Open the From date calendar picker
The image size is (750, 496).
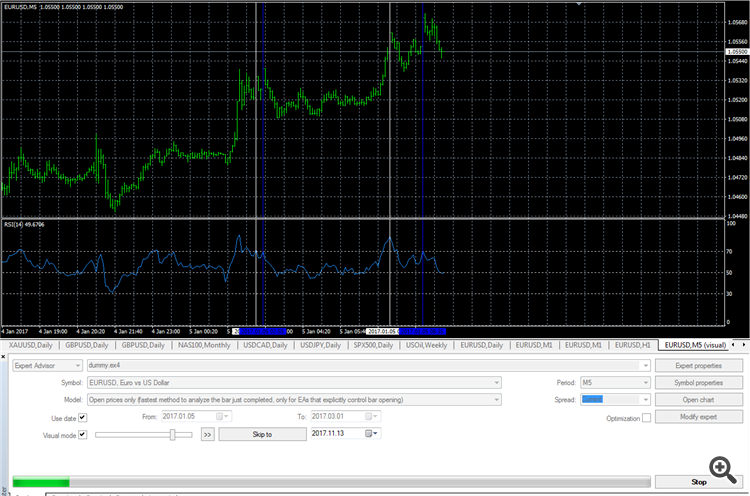click(x=222, y=416)
